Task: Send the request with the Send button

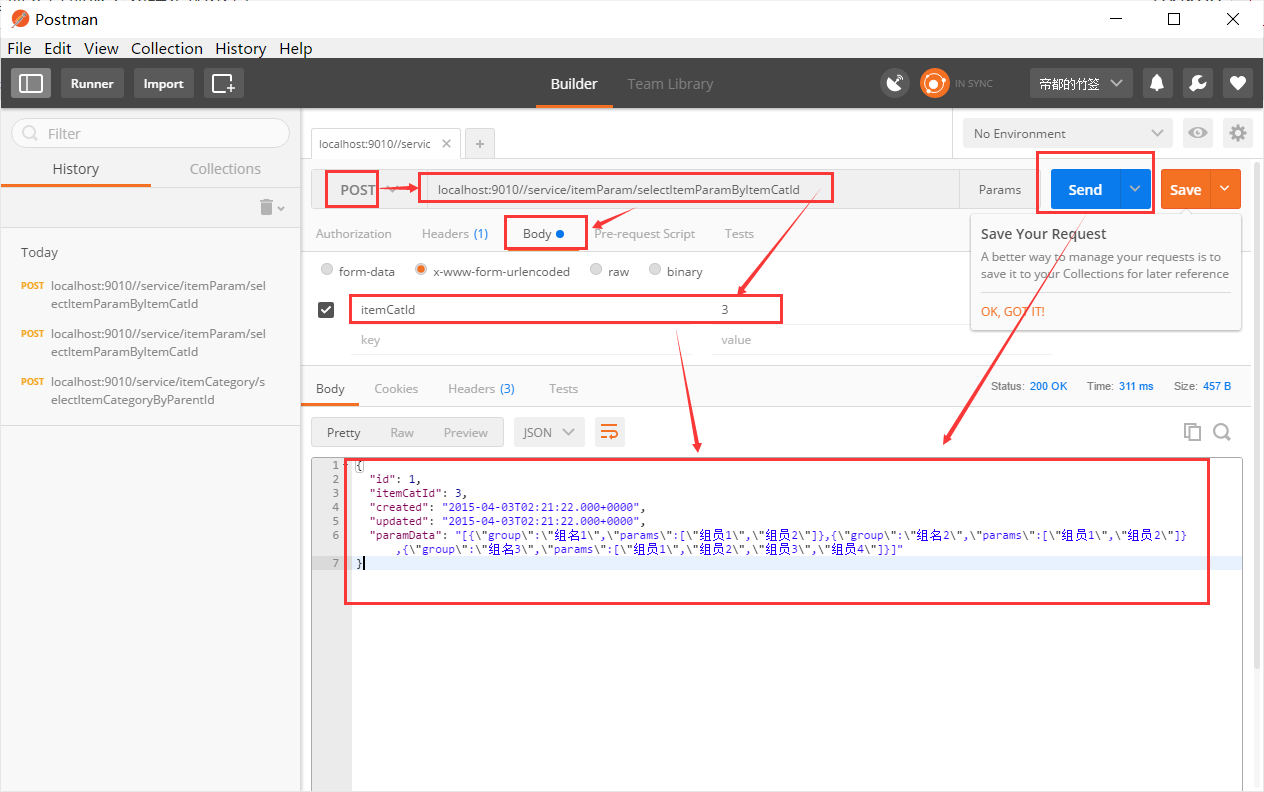Action: [1085, 189]
